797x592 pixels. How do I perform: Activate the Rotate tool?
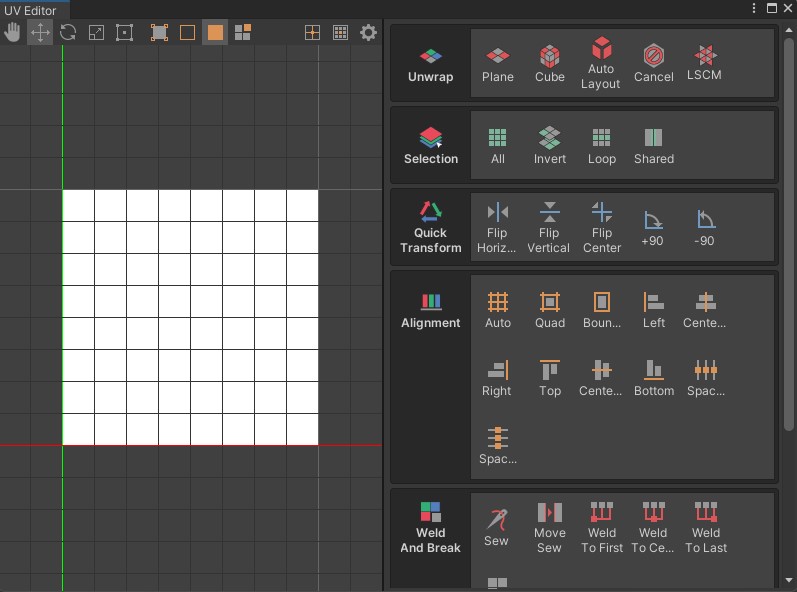coord(68,33)
